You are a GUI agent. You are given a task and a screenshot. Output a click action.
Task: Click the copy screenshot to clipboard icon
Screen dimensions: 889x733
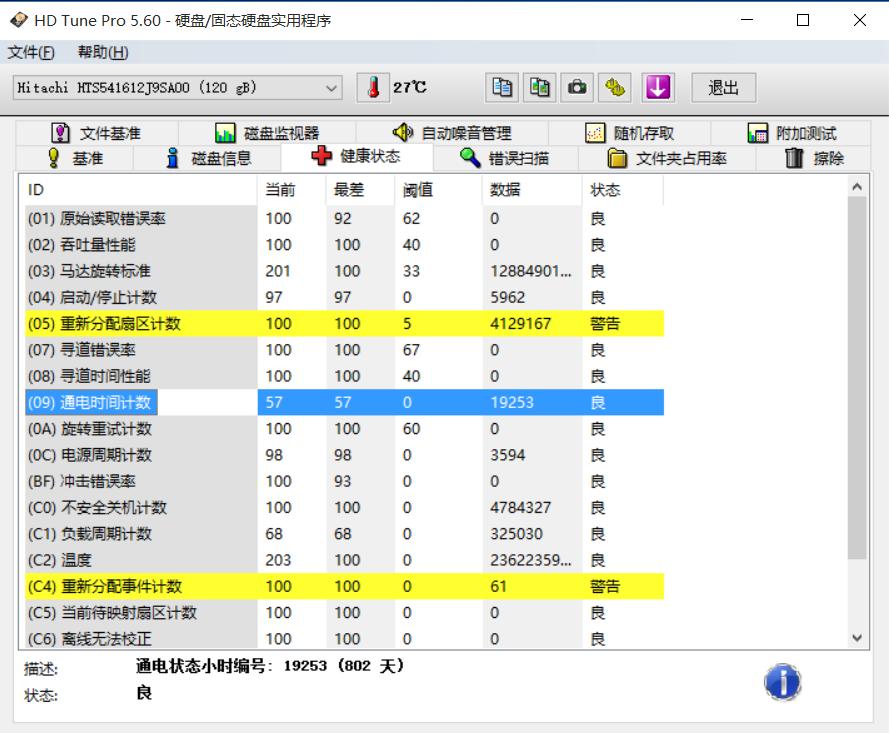pos(540,88)
